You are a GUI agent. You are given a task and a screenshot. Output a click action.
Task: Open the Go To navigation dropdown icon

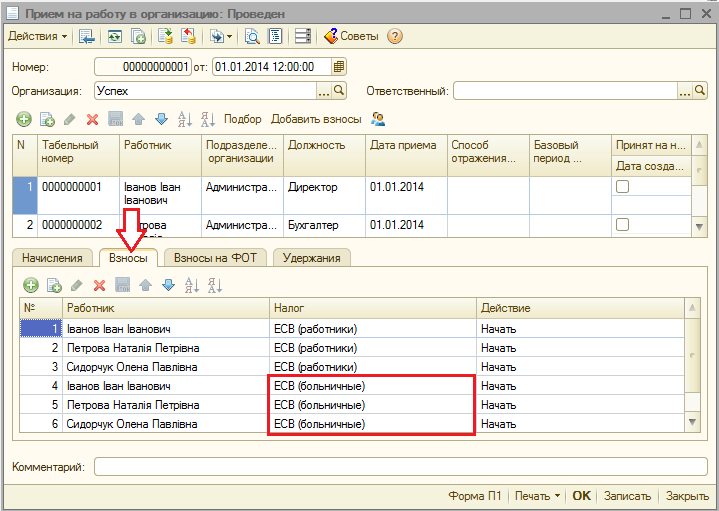pyautogui.click(x=221, y=36)
